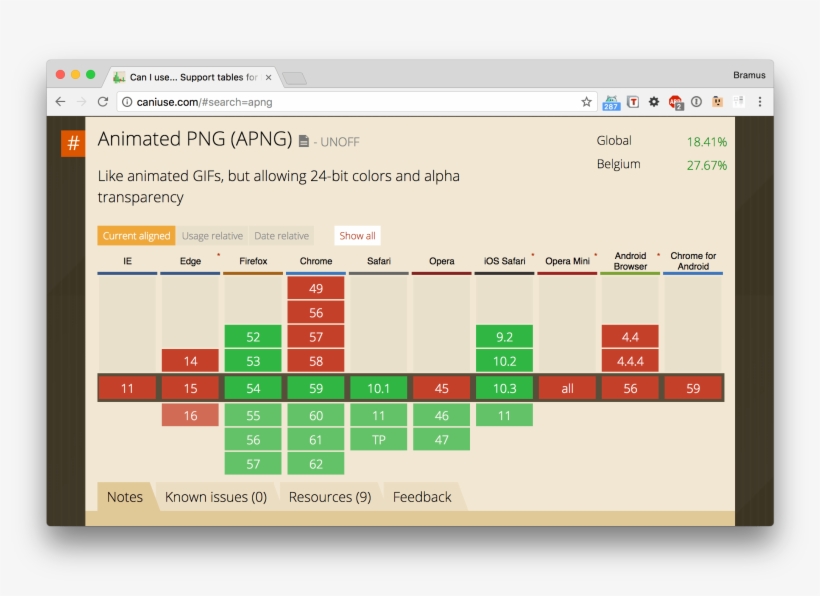
Task: Select the Can I use tab
Action: 193,77
